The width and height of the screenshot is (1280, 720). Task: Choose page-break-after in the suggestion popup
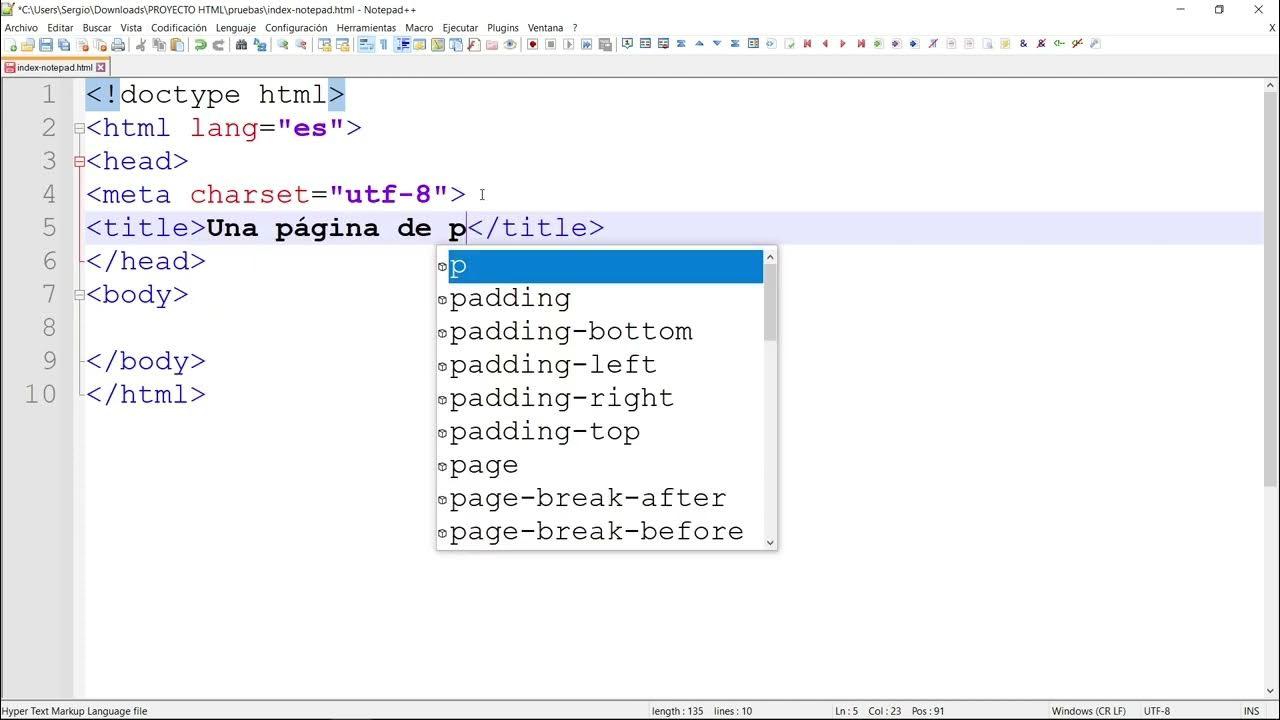pos(587,498)
